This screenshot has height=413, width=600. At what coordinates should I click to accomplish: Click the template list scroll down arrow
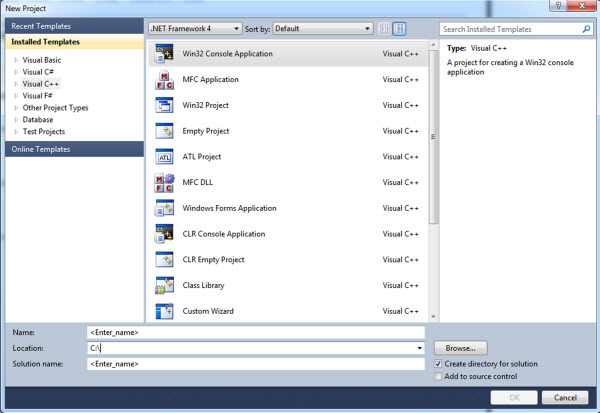pos(433,317)
